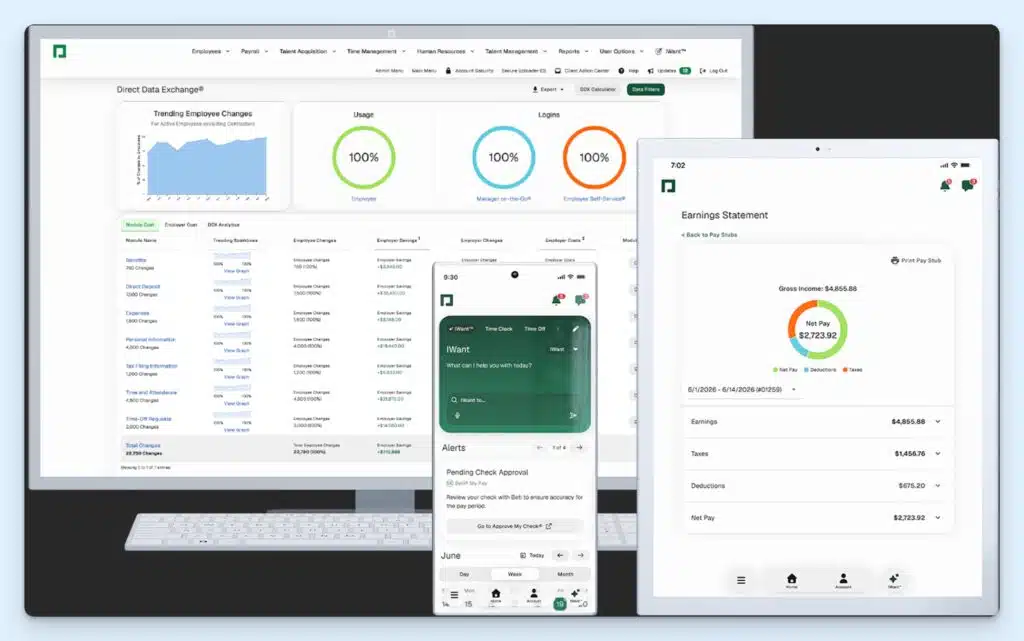Open chat messages icon on the phone
This screenshot has height=641, width=1024.
click(581, 300)
